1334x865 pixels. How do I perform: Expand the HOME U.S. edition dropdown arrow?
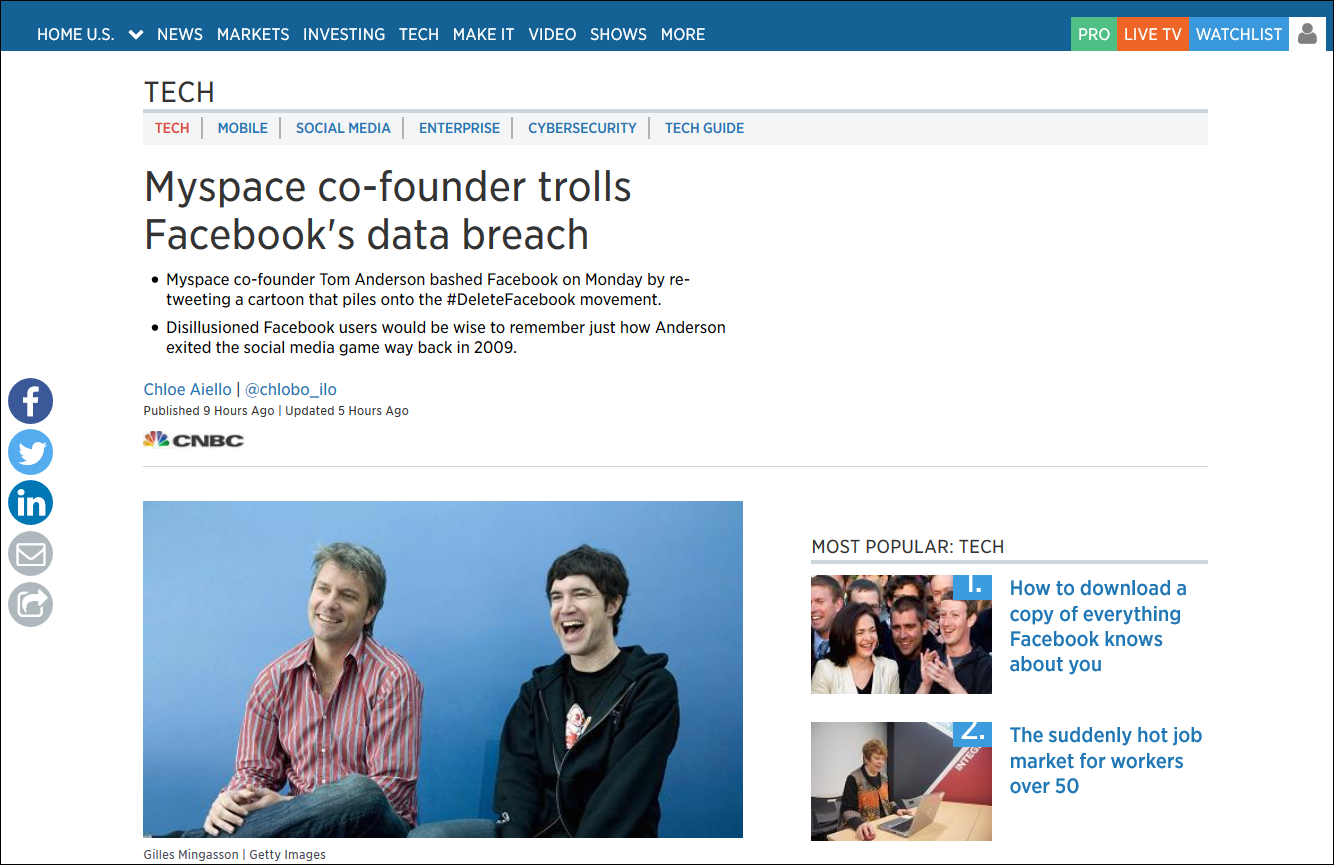(x=136, y=34)
